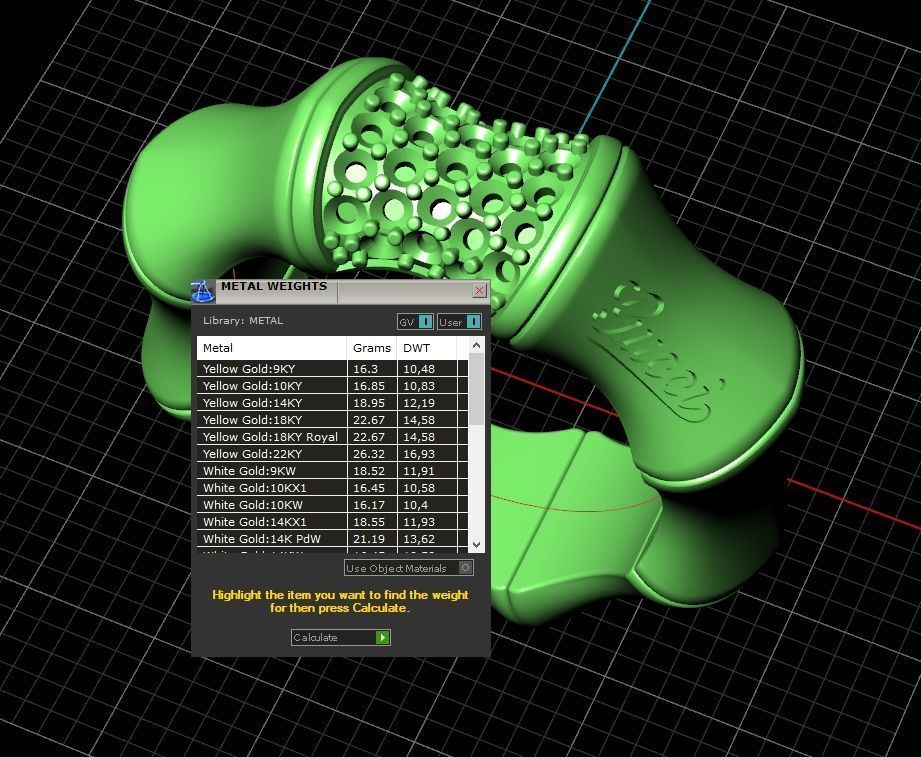Click the scroll down arrow of metal list

[476, 545]
